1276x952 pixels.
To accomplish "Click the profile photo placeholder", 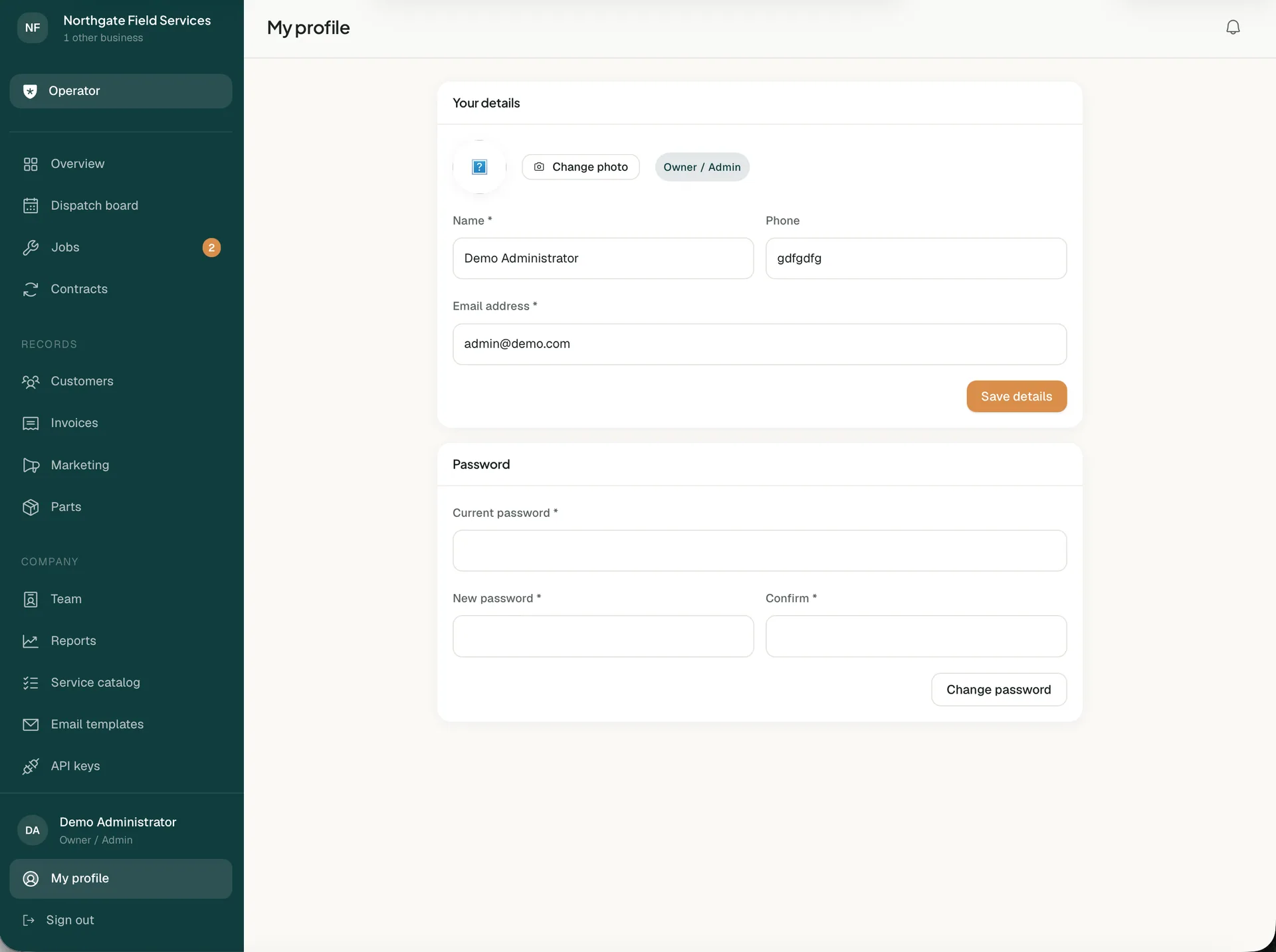I will coord(479,167).
